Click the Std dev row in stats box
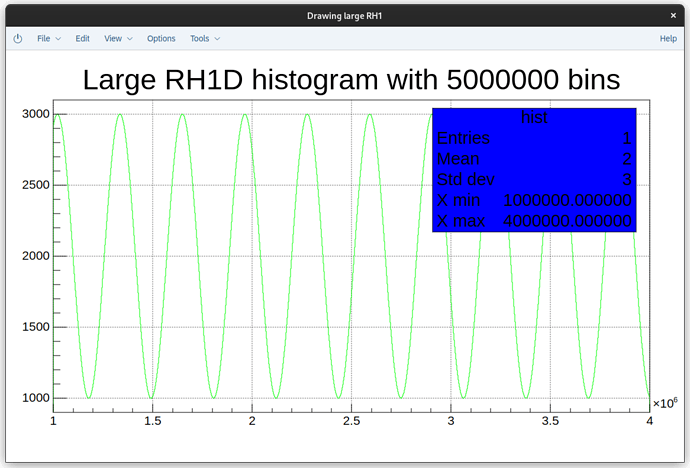 534,180
